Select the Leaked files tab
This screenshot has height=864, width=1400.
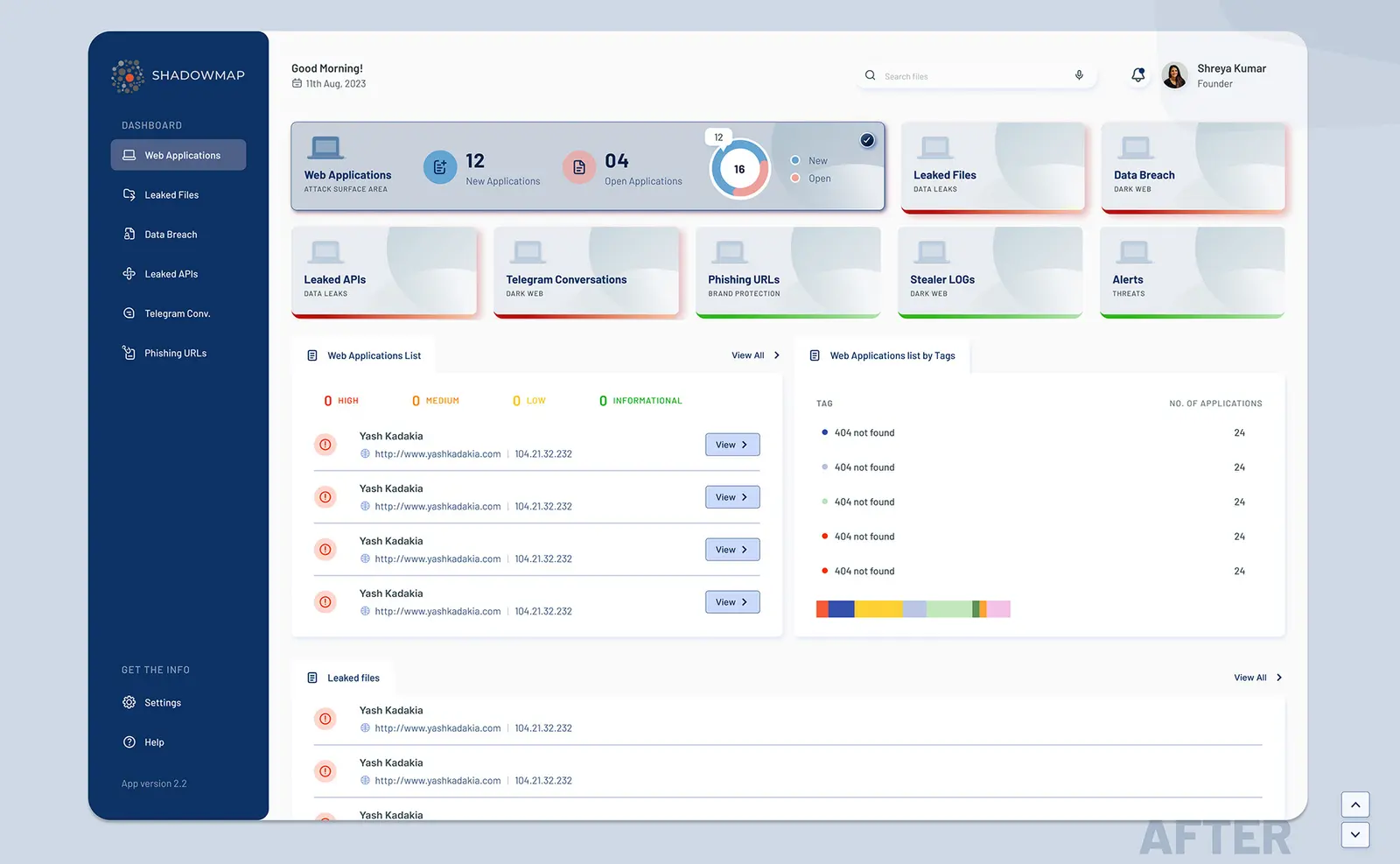[x=343, y=678]
